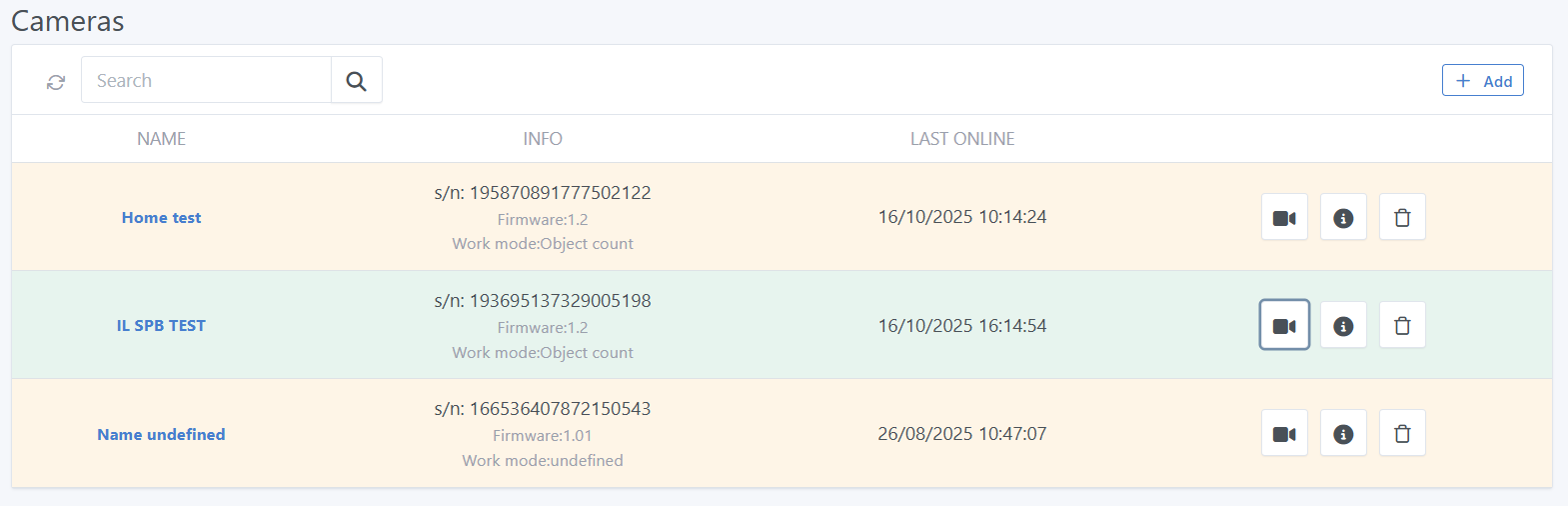Screen dimensions: 1568x506
Task: Delete the Name undefined camera
Action: point(1402,434)
